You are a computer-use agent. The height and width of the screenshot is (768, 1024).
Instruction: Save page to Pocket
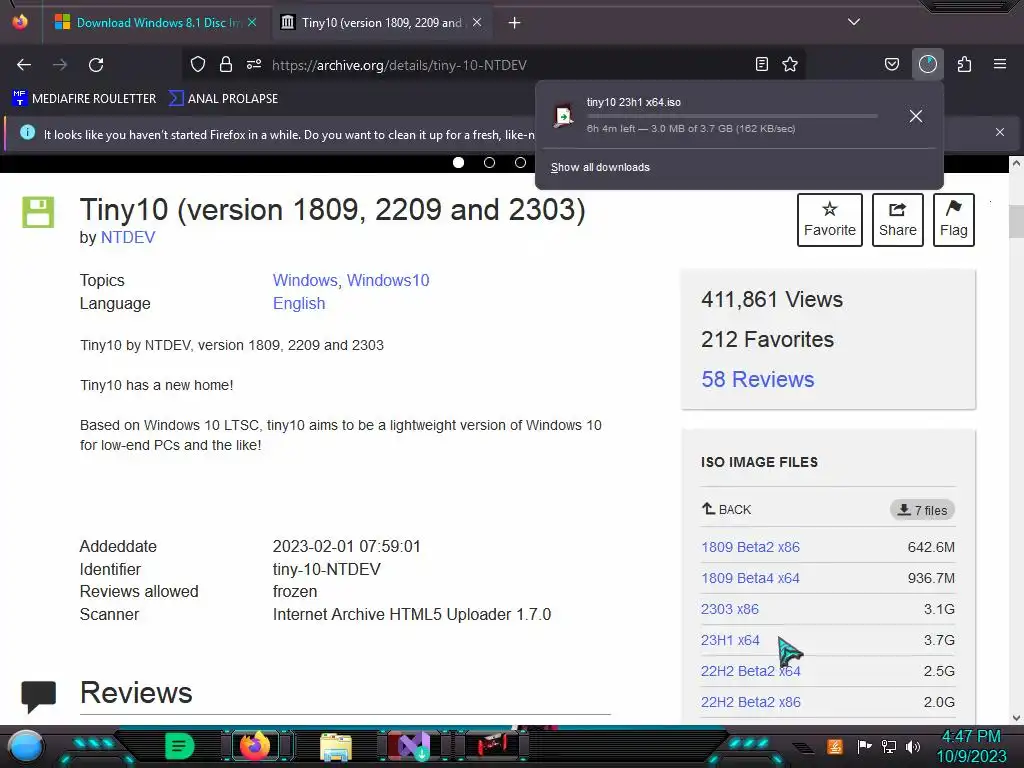891,64
